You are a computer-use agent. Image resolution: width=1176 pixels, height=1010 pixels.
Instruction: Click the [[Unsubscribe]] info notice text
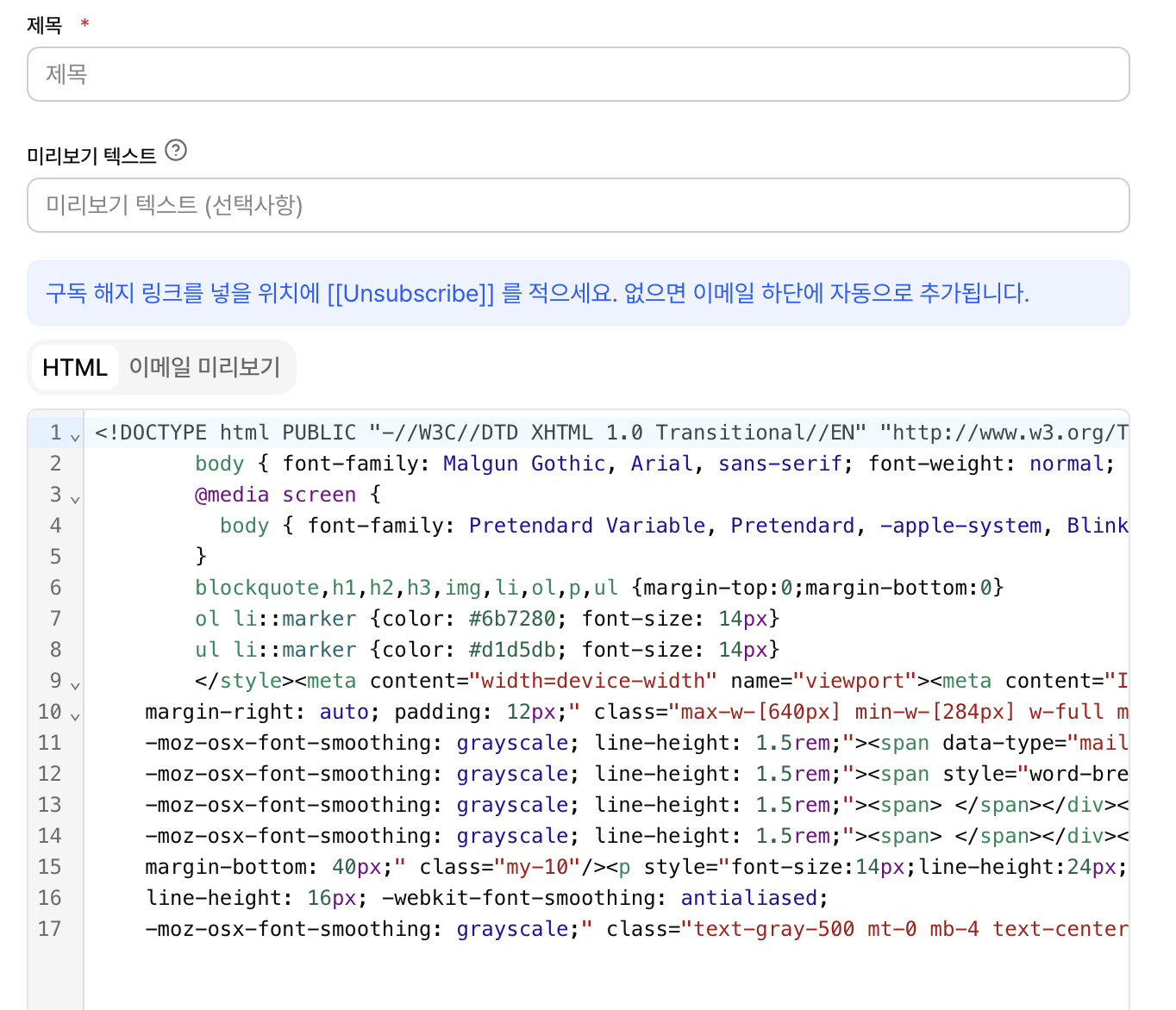tap(537, 293)
